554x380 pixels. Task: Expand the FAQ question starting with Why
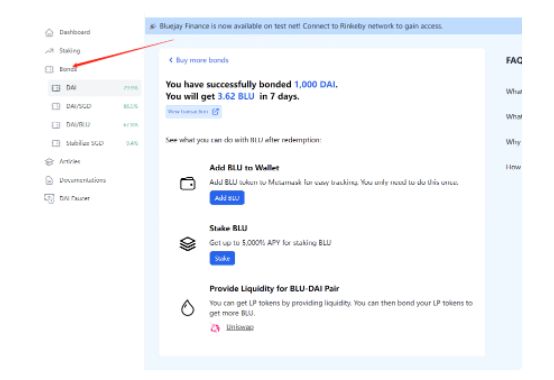pos(513,142)
